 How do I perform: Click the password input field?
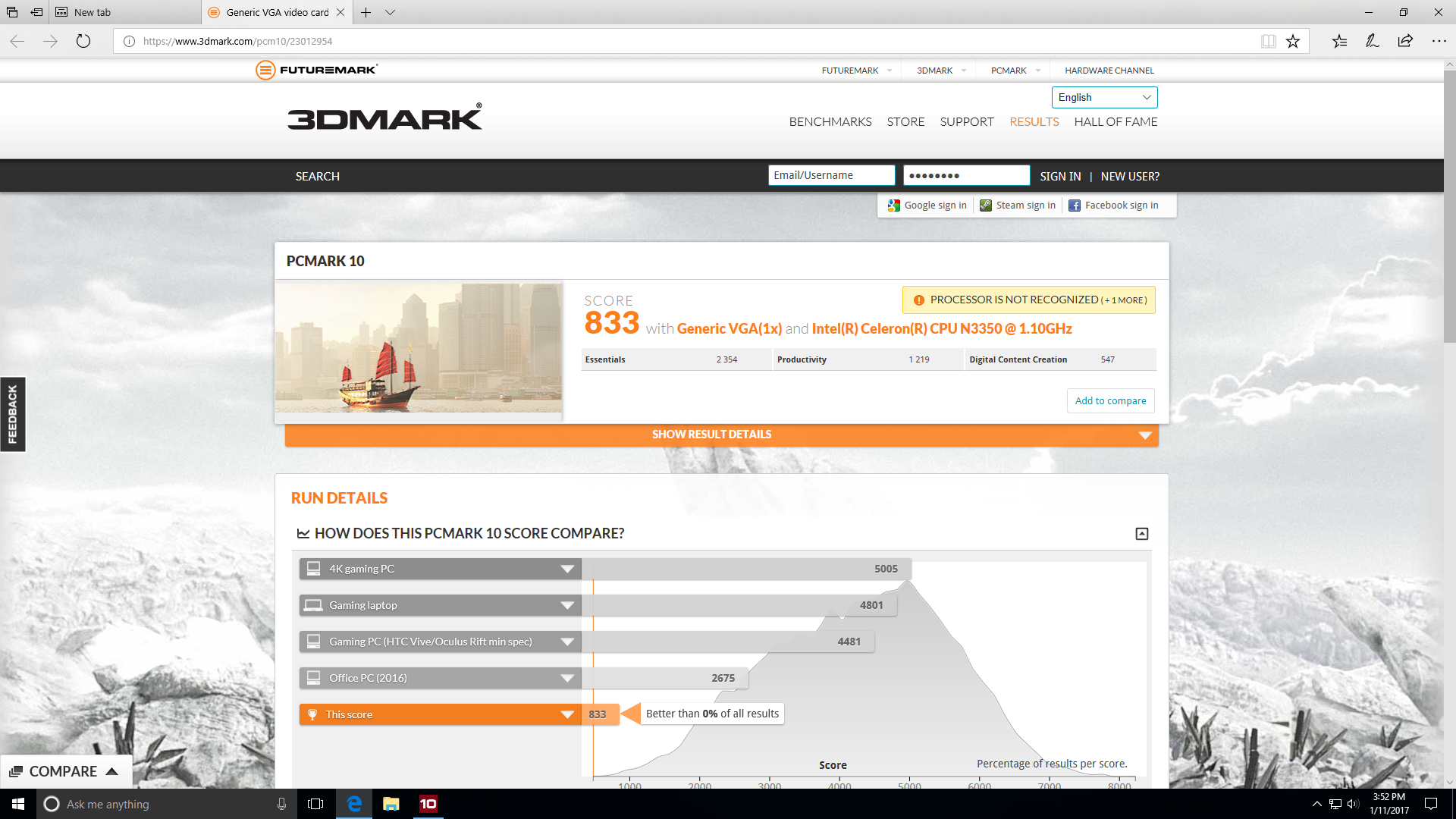pos(966,175)
